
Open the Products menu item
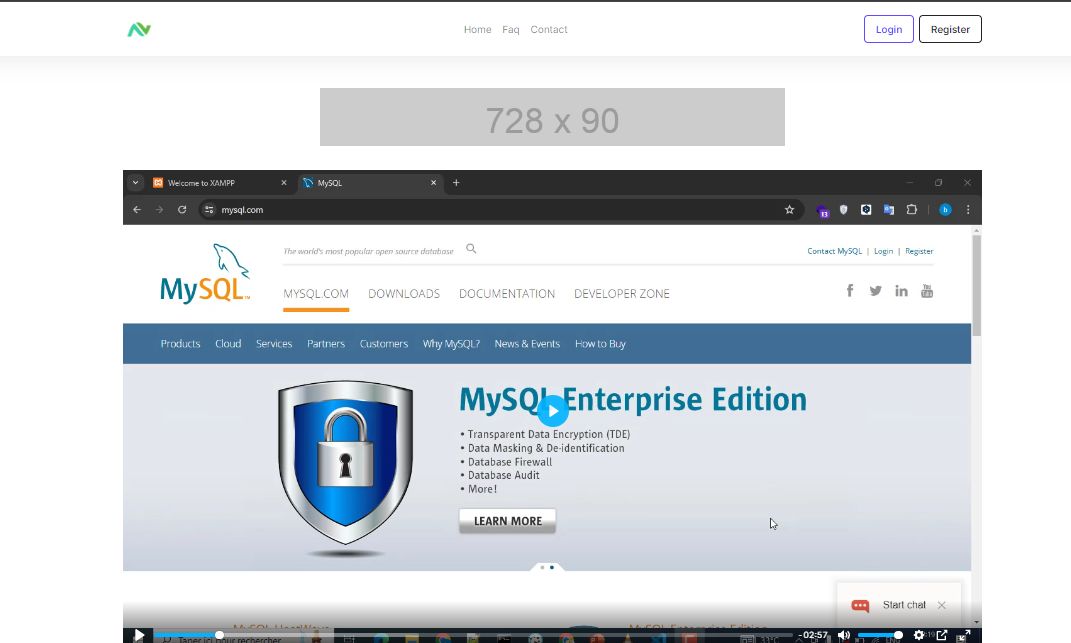click(180, 344)
